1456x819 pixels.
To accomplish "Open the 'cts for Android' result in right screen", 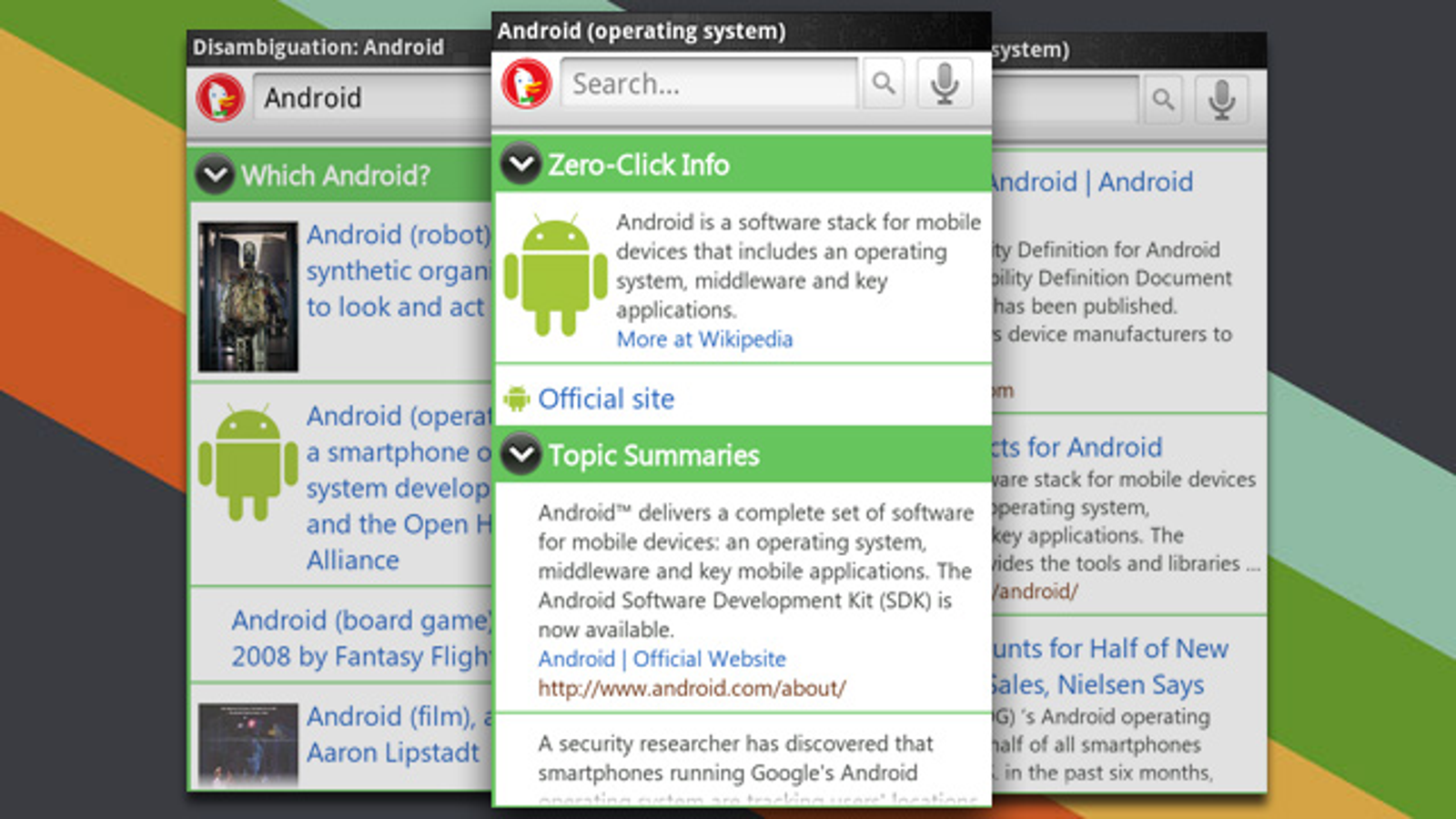I will [x=1077, y=447].
